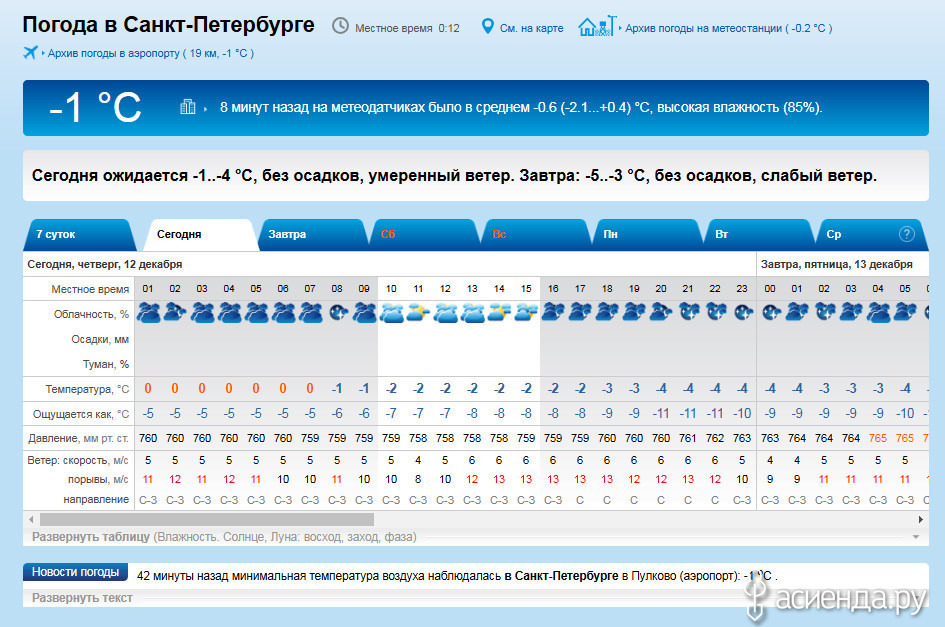Click the cloudiness icon for 04 tomorrow
945x627 pixels.
(x=878, y=313)
